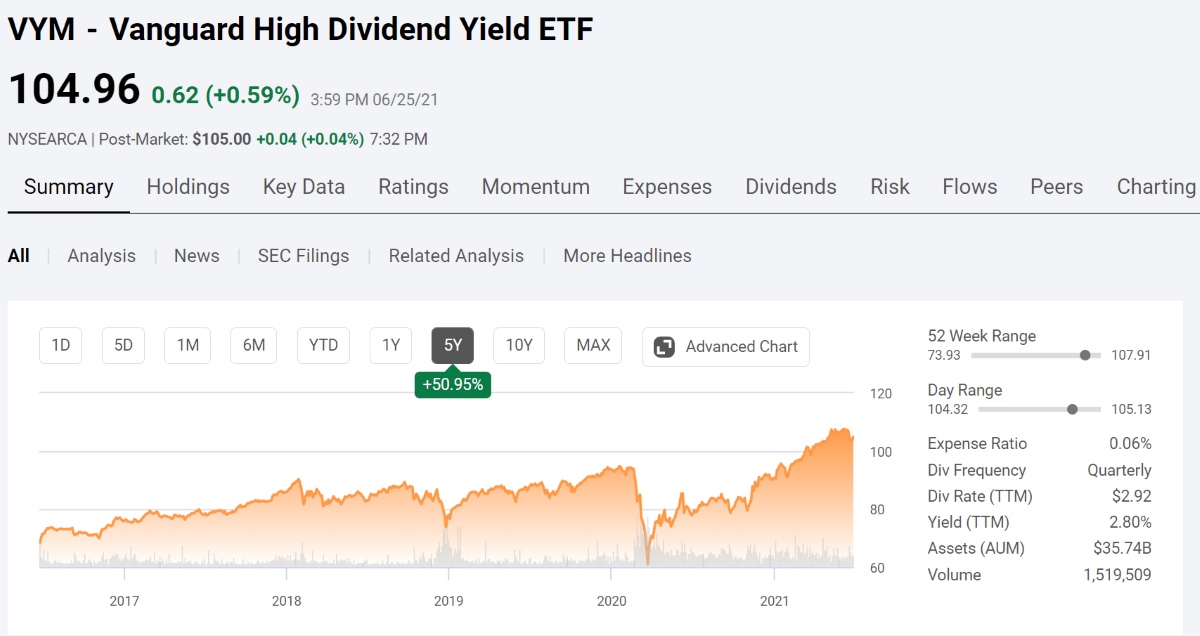
Task: Switch chart to 1Y view
Action: [391, 345]
